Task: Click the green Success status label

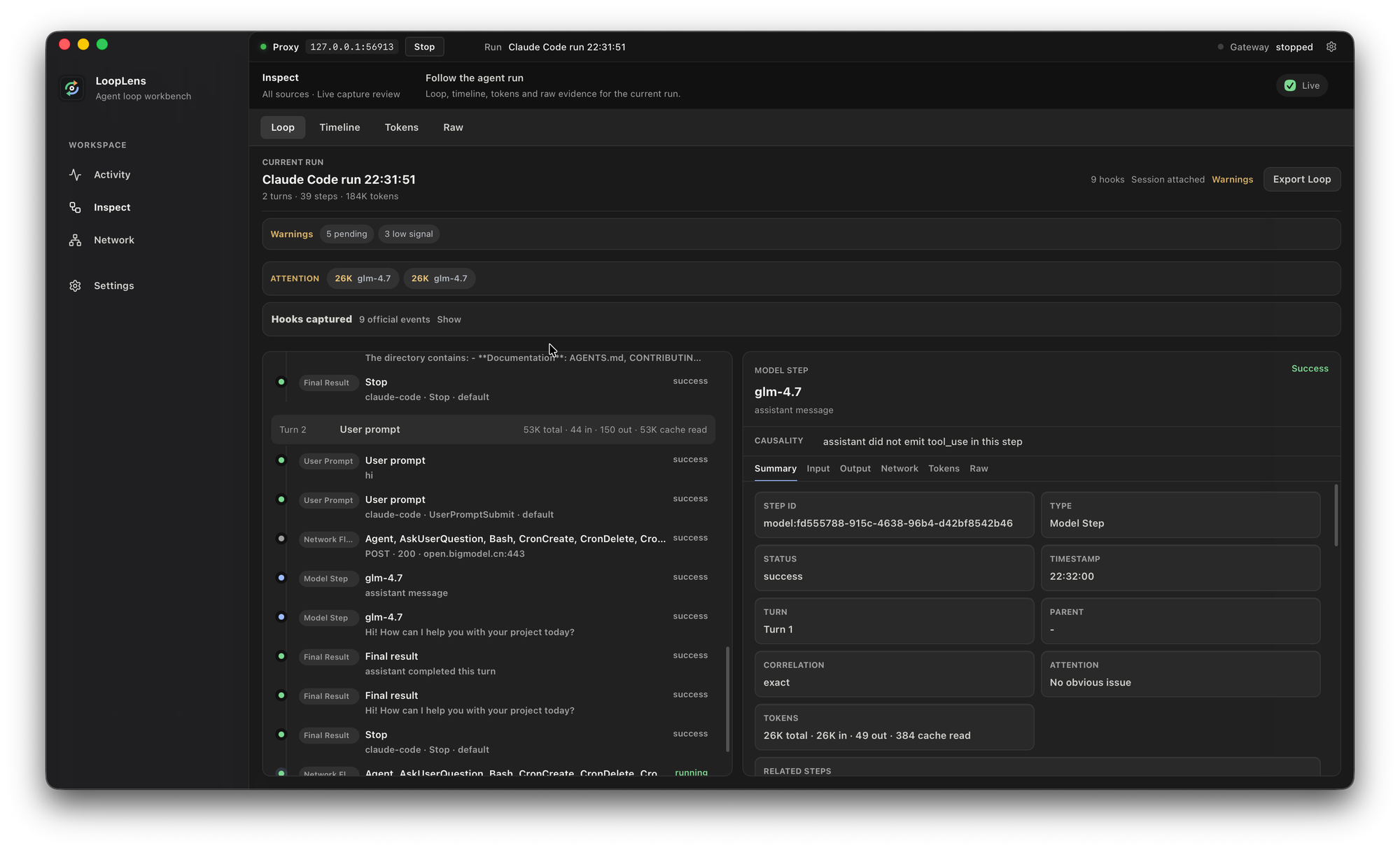Action: coord(1310,369)
